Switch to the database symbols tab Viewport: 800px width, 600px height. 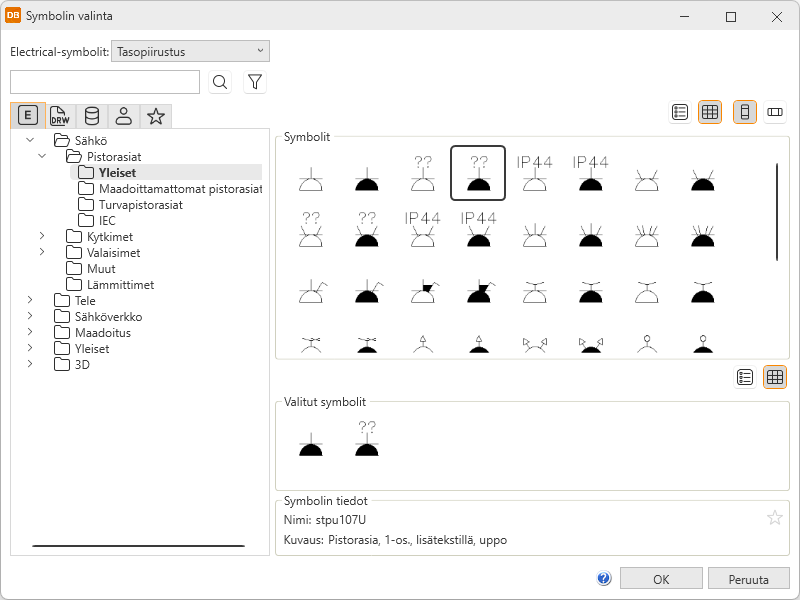pos(92,116)
